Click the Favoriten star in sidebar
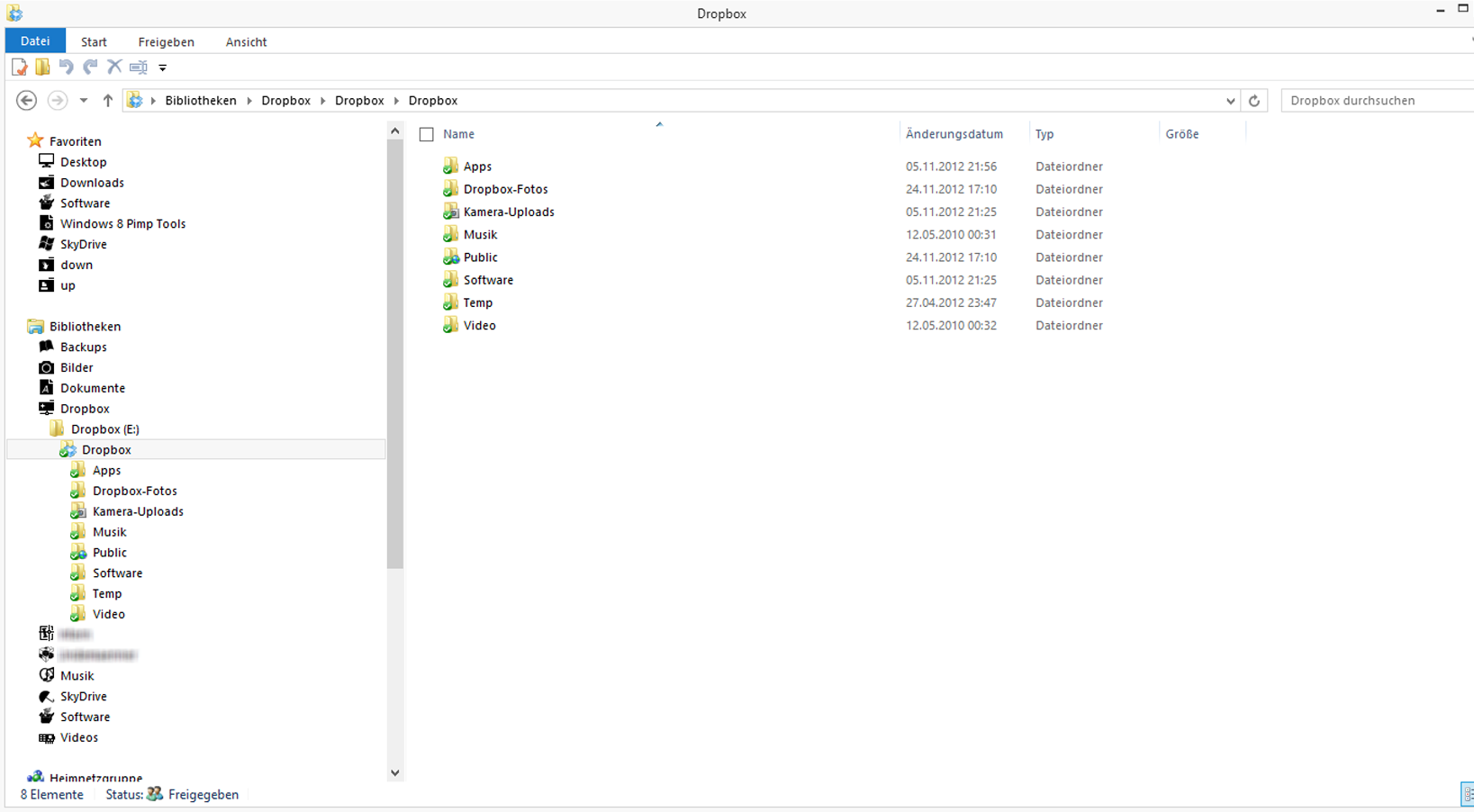The height and width of the screenshot is (812, 1474). (x=35, y=140)
